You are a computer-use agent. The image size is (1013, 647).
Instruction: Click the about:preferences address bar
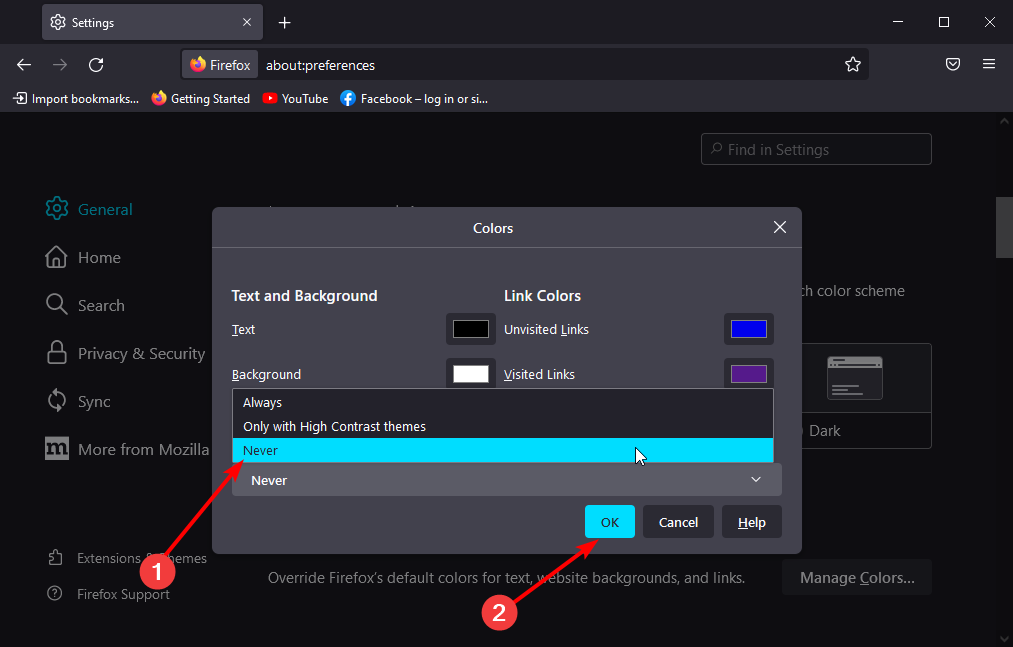pos(549,65)
